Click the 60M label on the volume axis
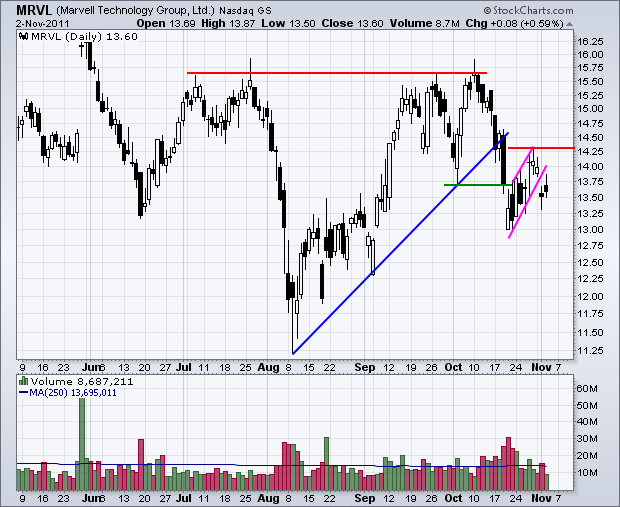This screenshot has width=620, height=507. (587, 388)
